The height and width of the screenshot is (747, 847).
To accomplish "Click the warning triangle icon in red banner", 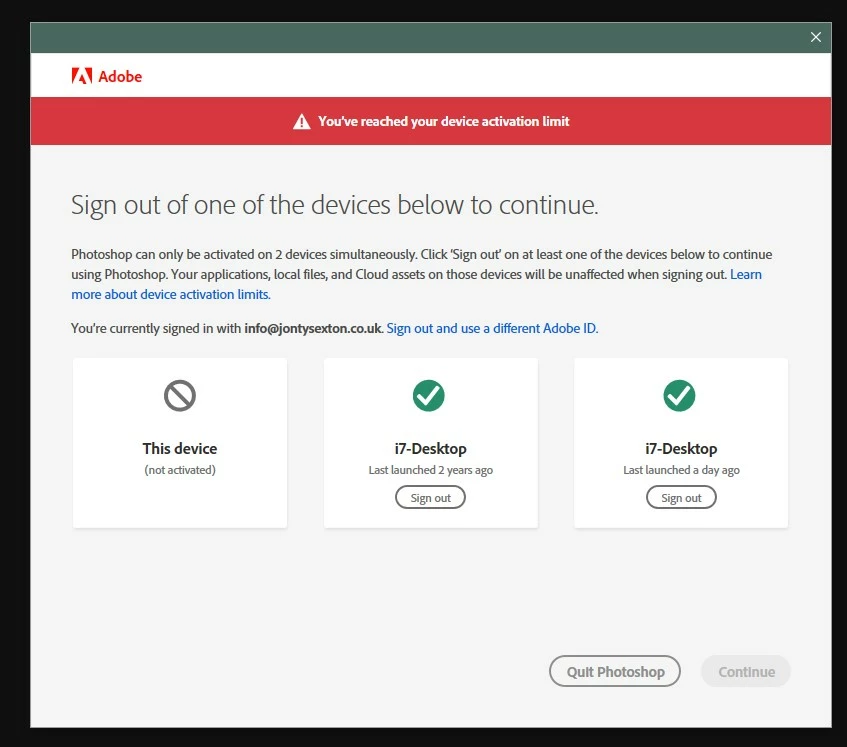I will [x=301, y=122].
